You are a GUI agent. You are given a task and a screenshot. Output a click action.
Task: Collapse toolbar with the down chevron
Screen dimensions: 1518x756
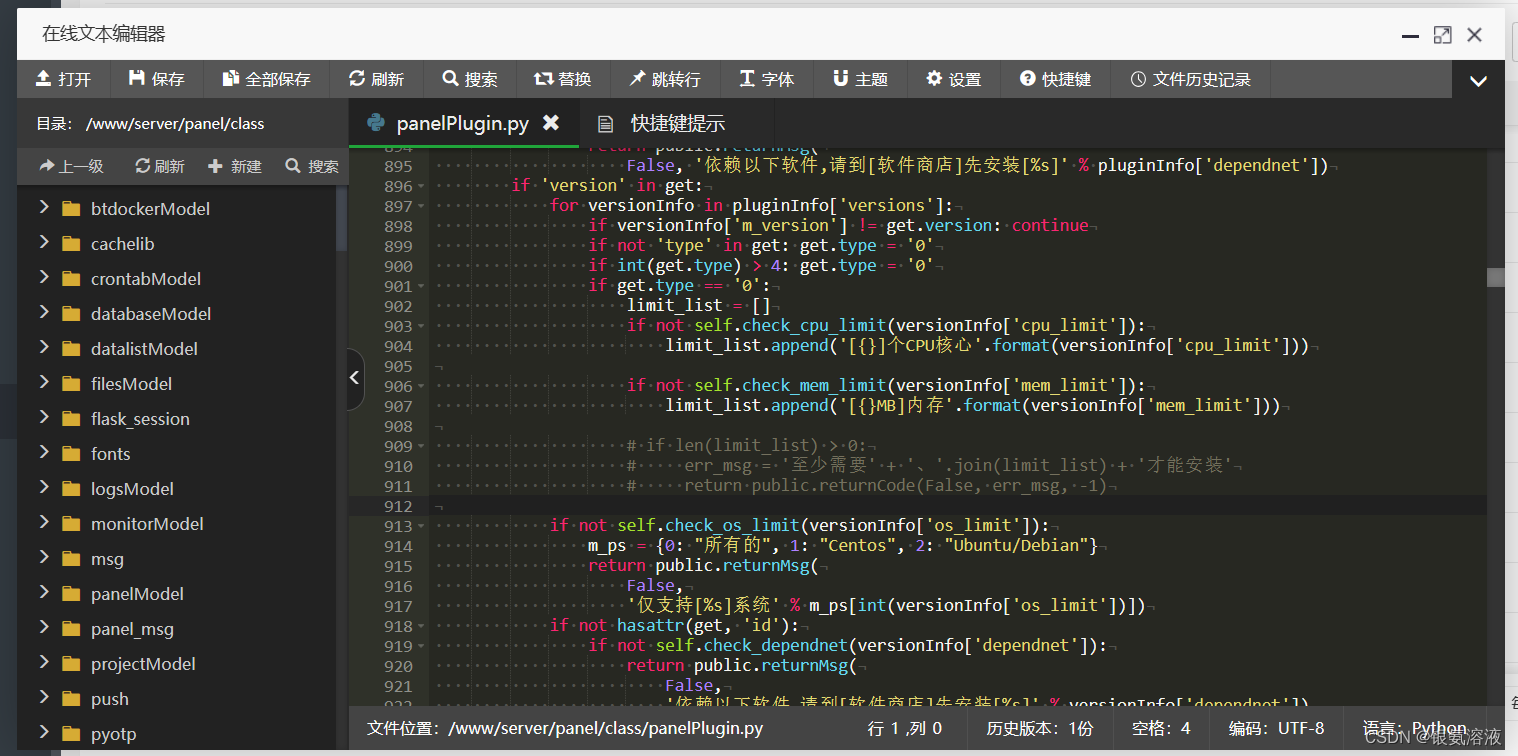(1478, 80)
